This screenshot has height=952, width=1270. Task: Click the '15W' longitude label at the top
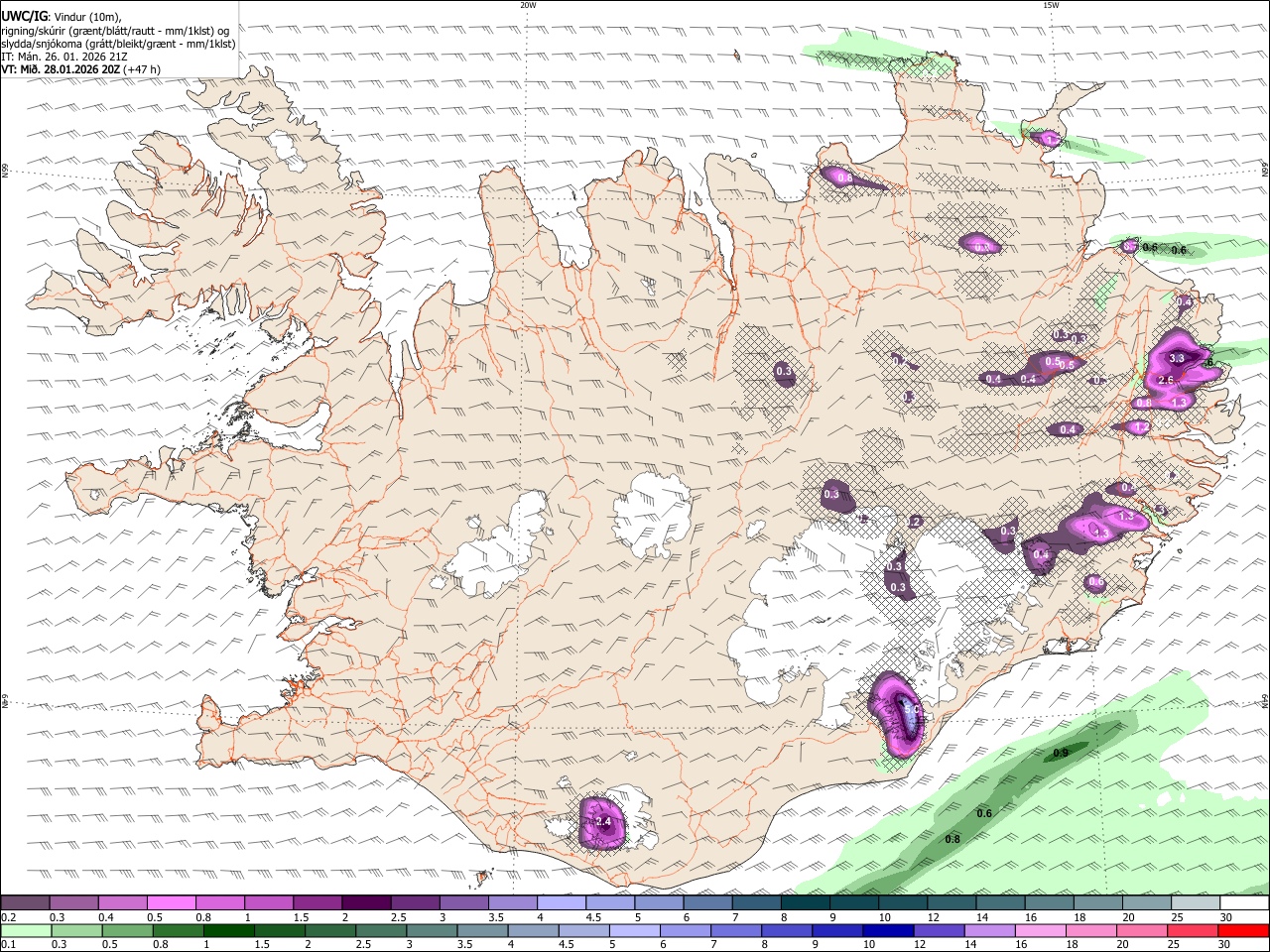click(x=1051, y=5)
